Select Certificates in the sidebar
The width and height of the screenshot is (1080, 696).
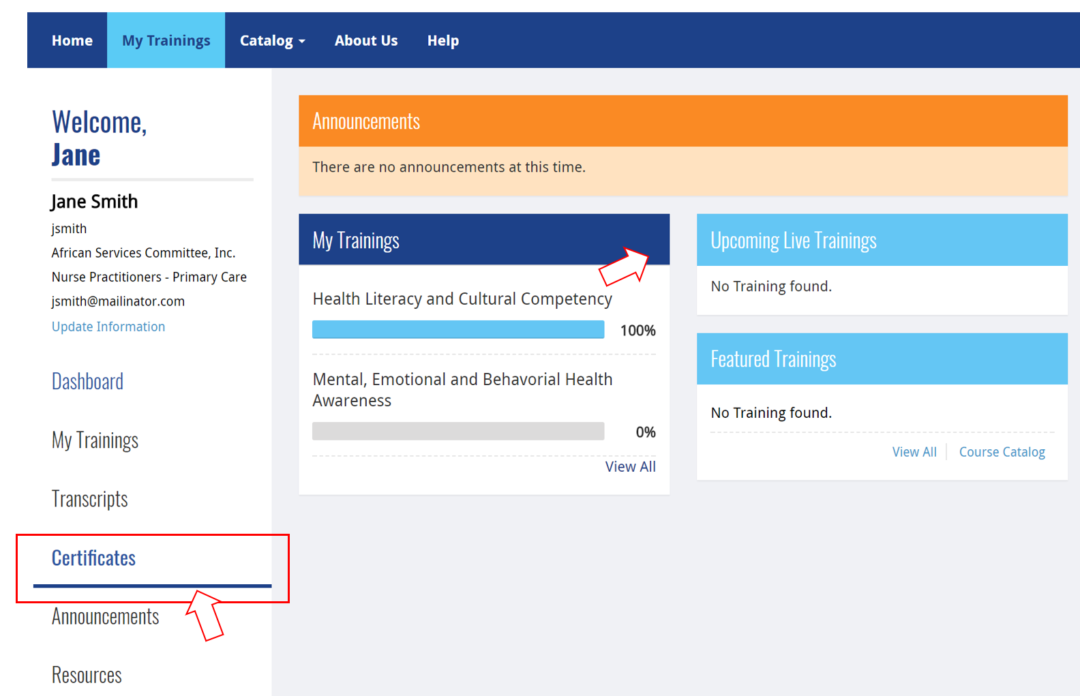94,558
